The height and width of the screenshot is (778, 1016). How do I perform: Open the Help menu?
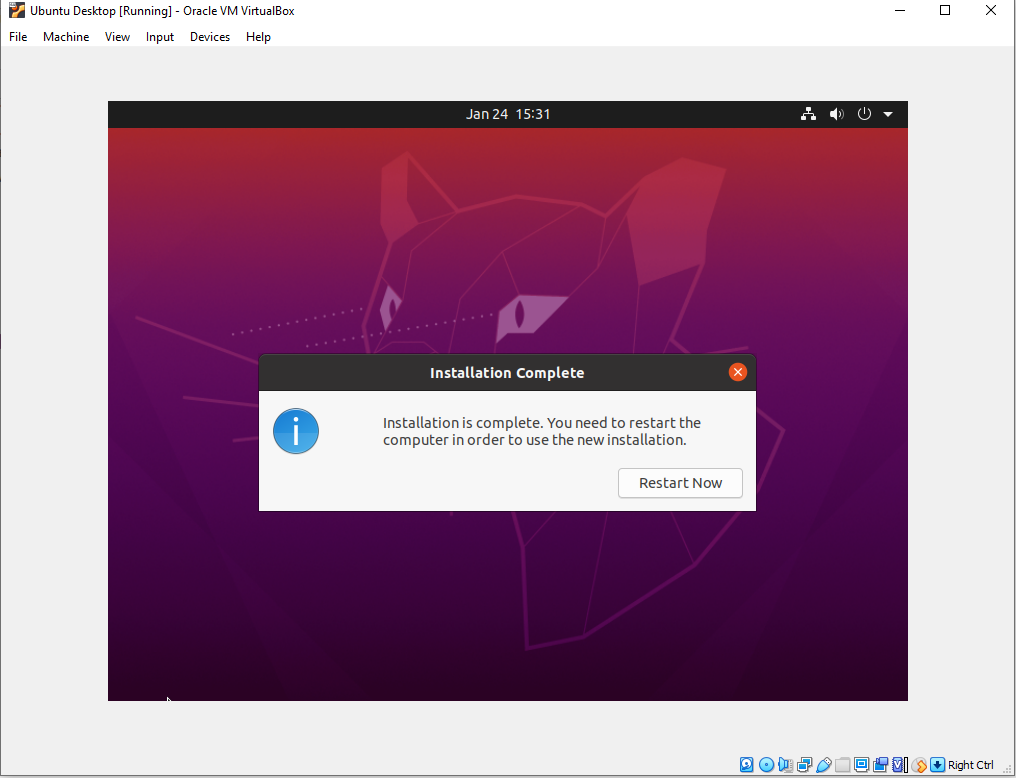(x=258, y=37)
